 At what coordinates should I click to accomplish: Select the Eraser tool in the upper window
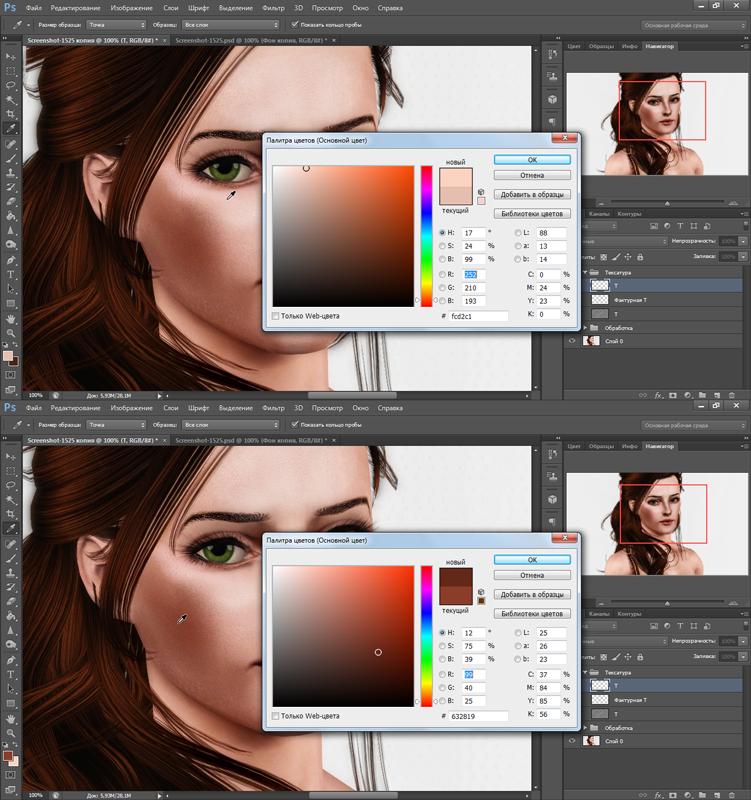pyautogui.click(x=11, y=202)
